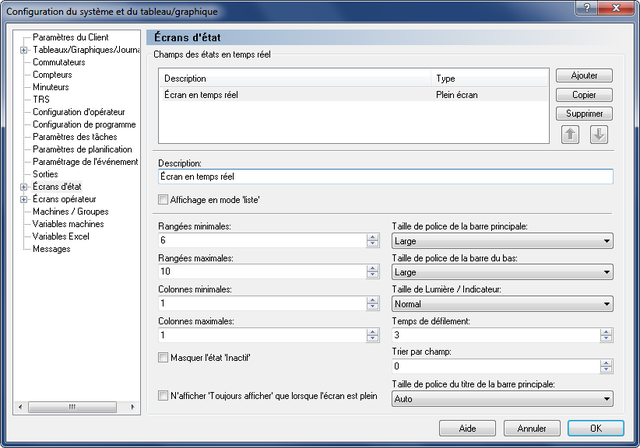640x448 pixels.
Task: Select Machines / Groupes in the tree
Action: 71,211
